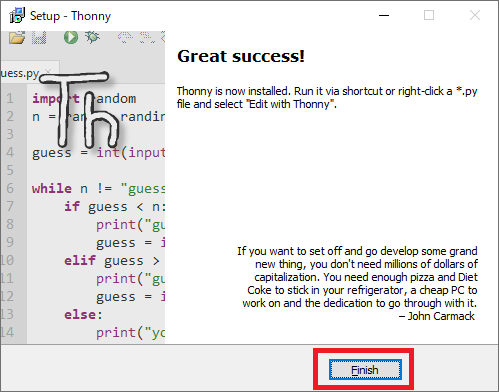Viewport: 499px width, 392px height.
Task: Click the step into arrow icon
Action: pyautogui.click(x=147, y=37)
